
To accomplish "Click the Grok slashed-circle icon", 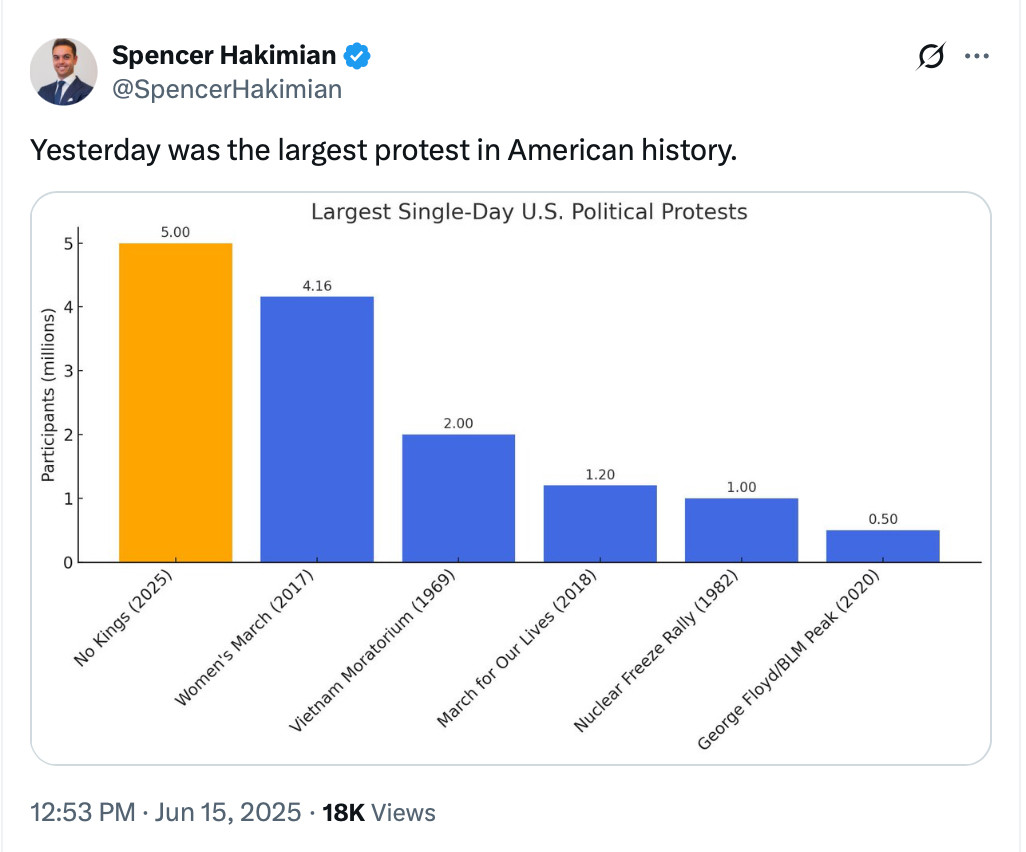I will pos(930,56).
